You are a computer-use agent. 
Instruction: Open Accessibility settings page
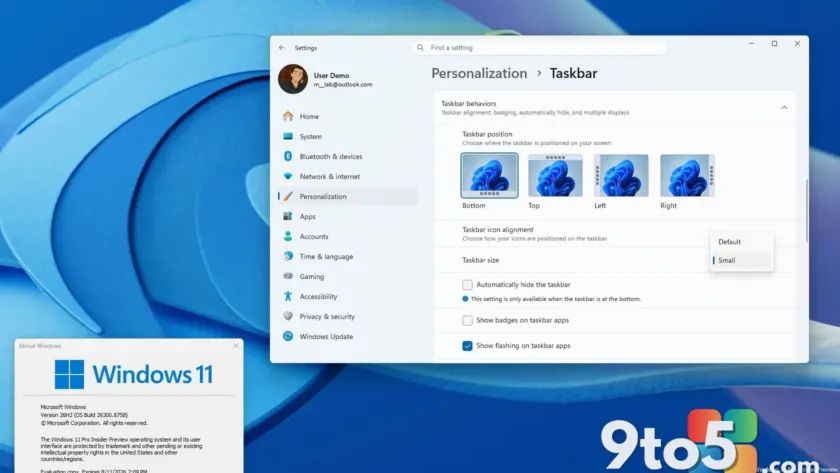(x=348, y=296)
